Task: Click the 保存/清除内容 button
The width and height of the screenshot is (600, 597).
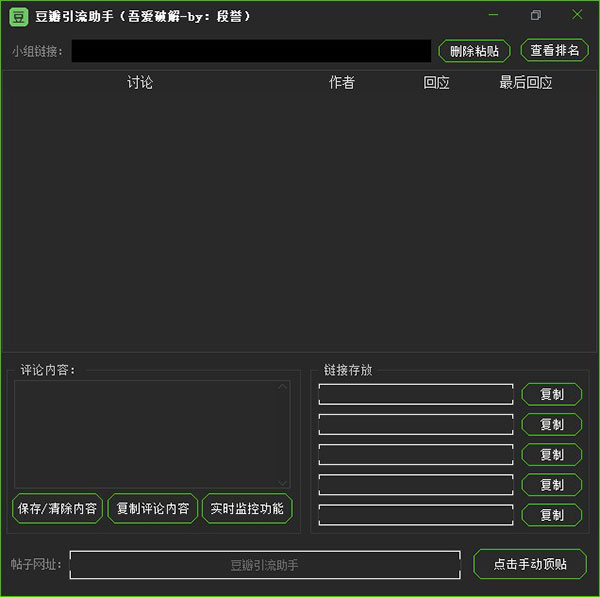Action: coord(57,509)
